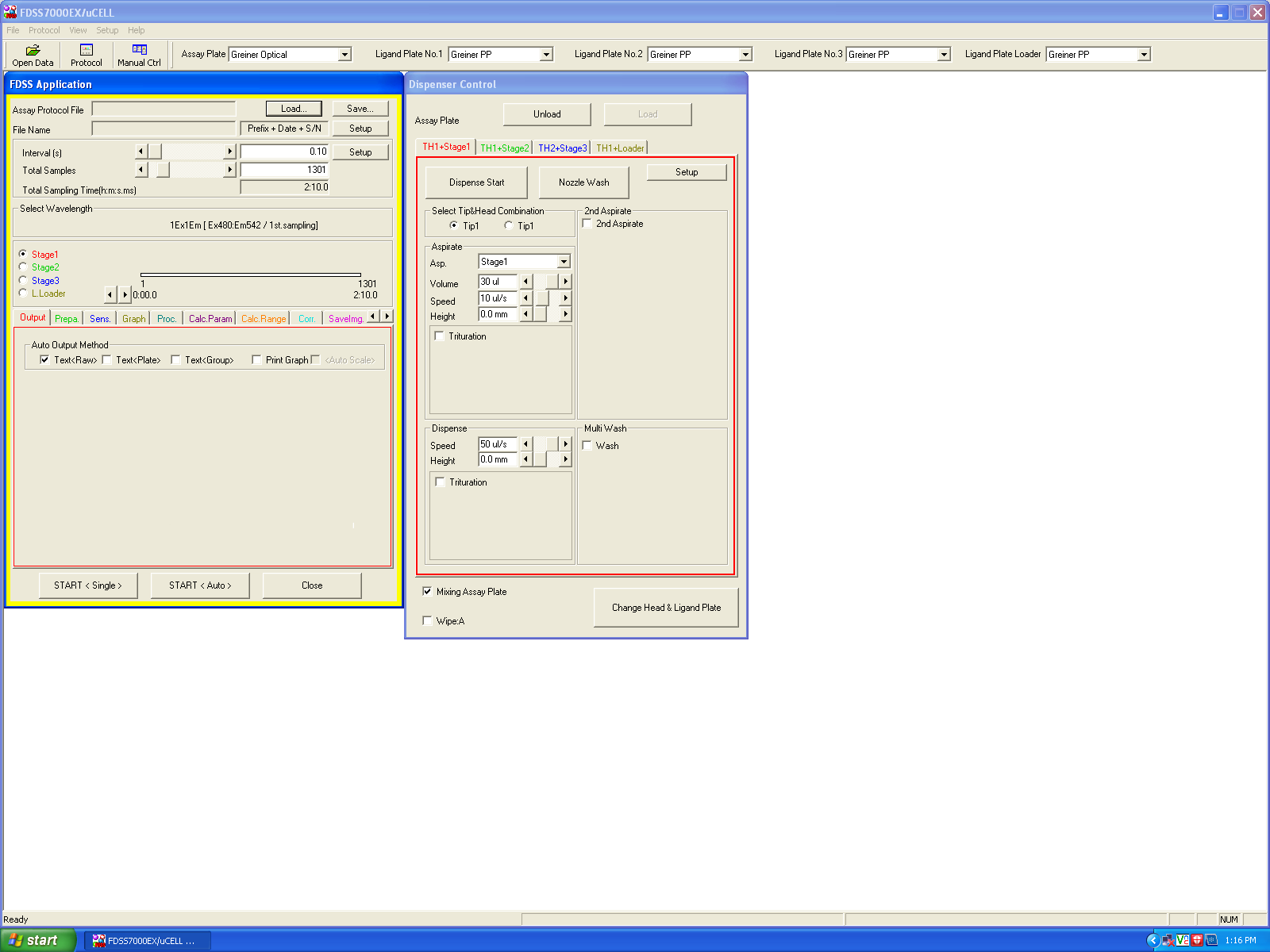Click the Total Samples slider thumb

163,170
